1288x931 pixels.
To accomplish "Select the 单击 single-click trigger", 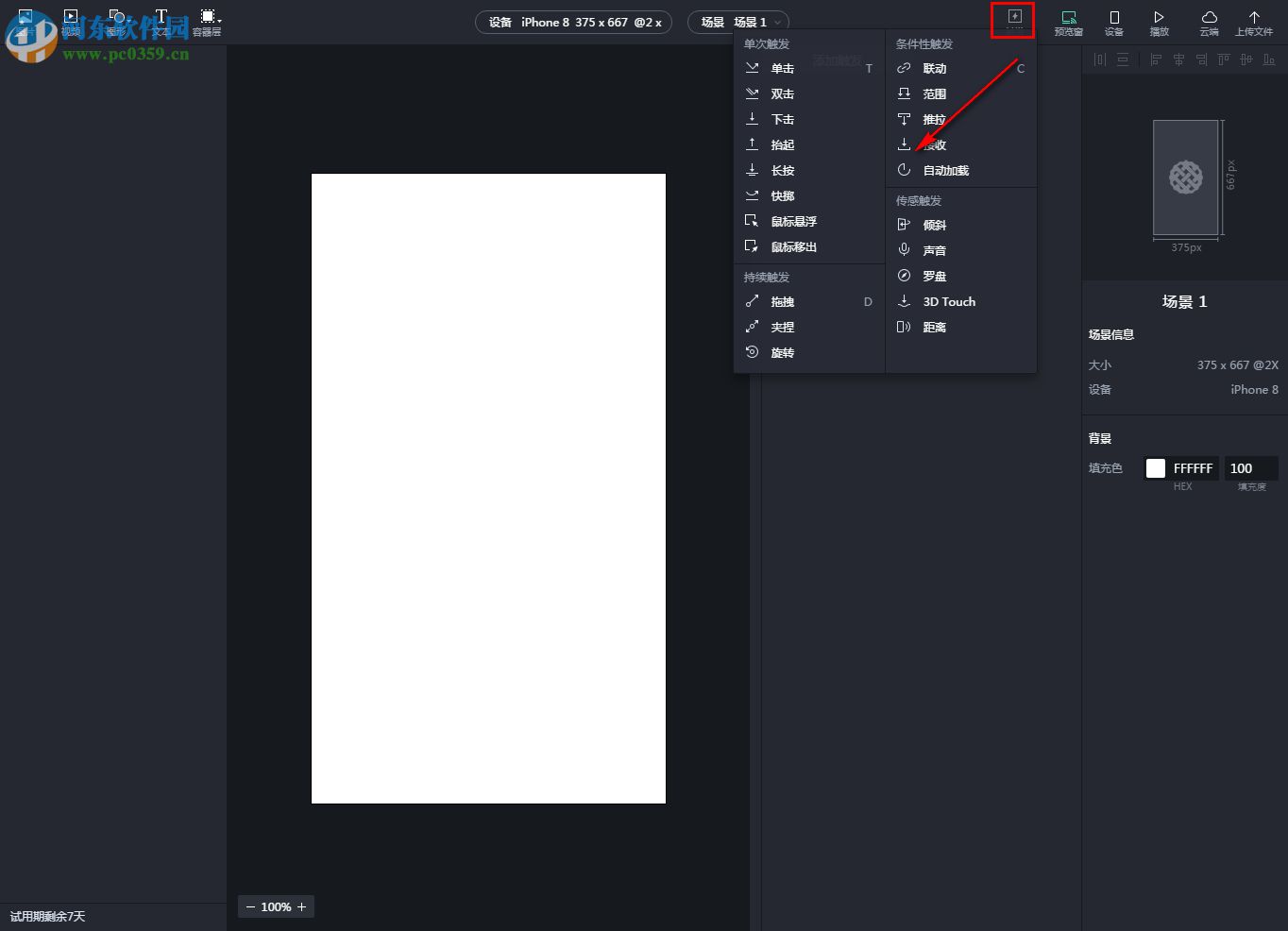I will (x=782, y=67).
